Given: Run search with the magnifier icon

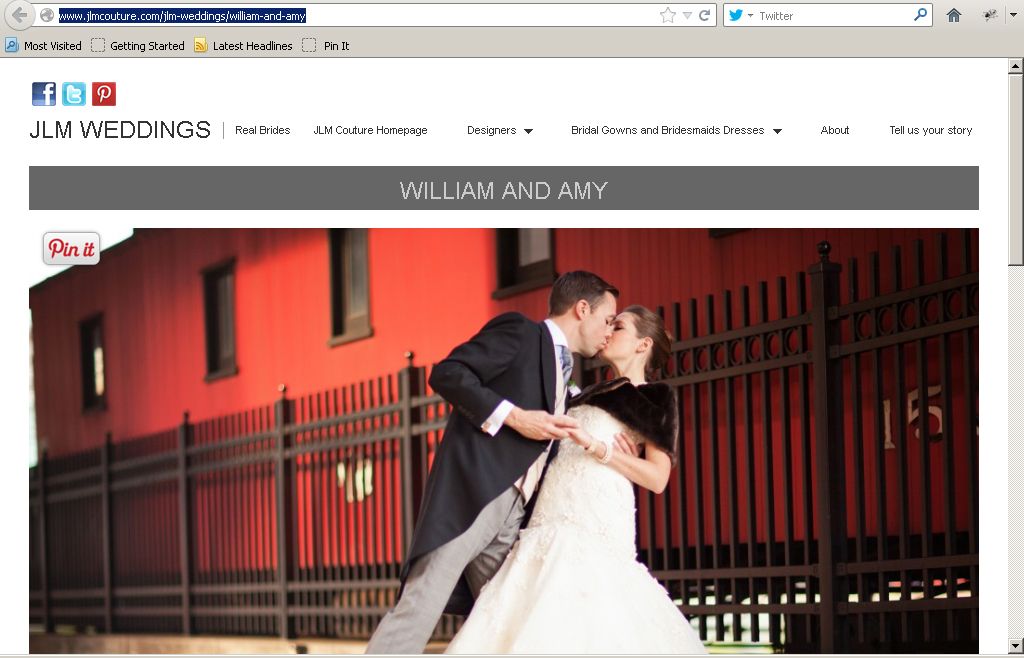Looking at the screenshot, I should click(x=920, y=14).
